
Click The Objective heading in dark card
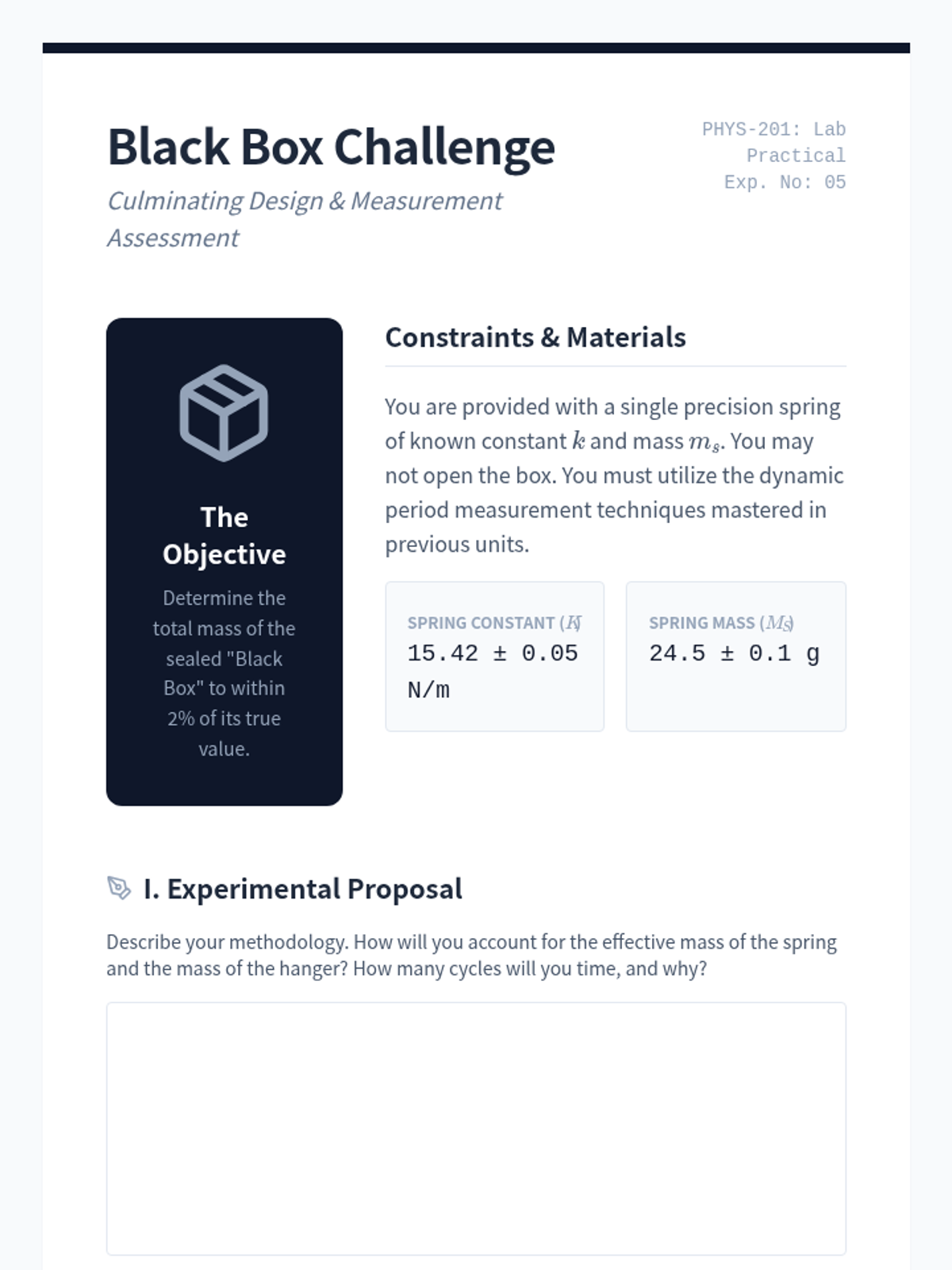click(225, 536)
